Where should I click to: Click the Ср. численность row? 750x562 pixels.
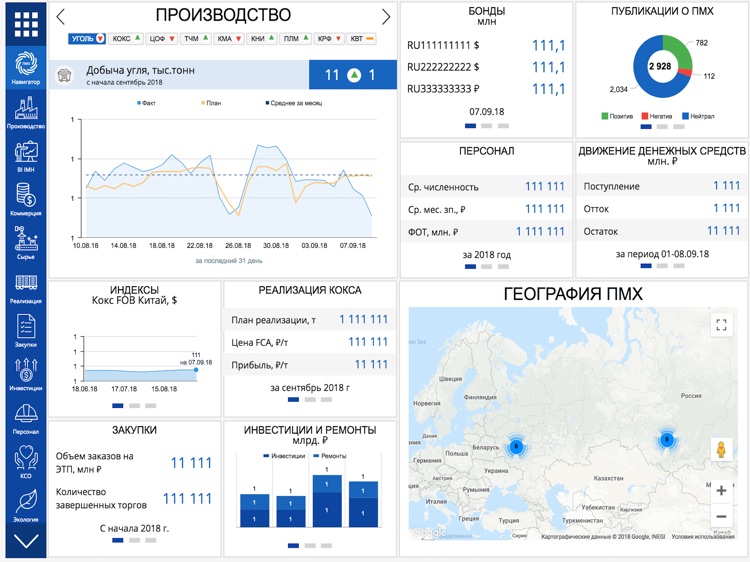click(486, 187)
